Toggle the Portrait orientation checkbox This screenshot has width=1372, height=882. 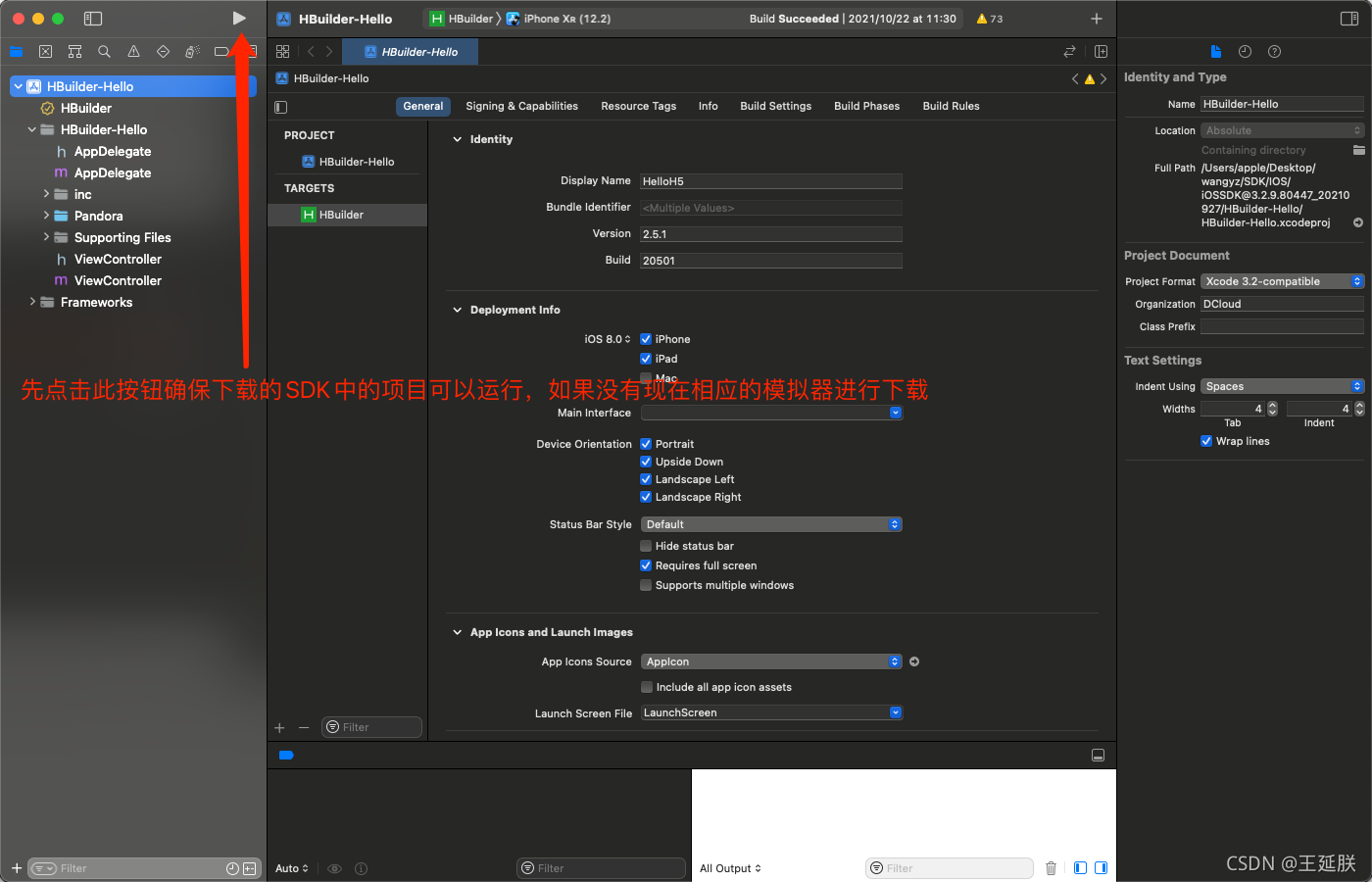646,444
